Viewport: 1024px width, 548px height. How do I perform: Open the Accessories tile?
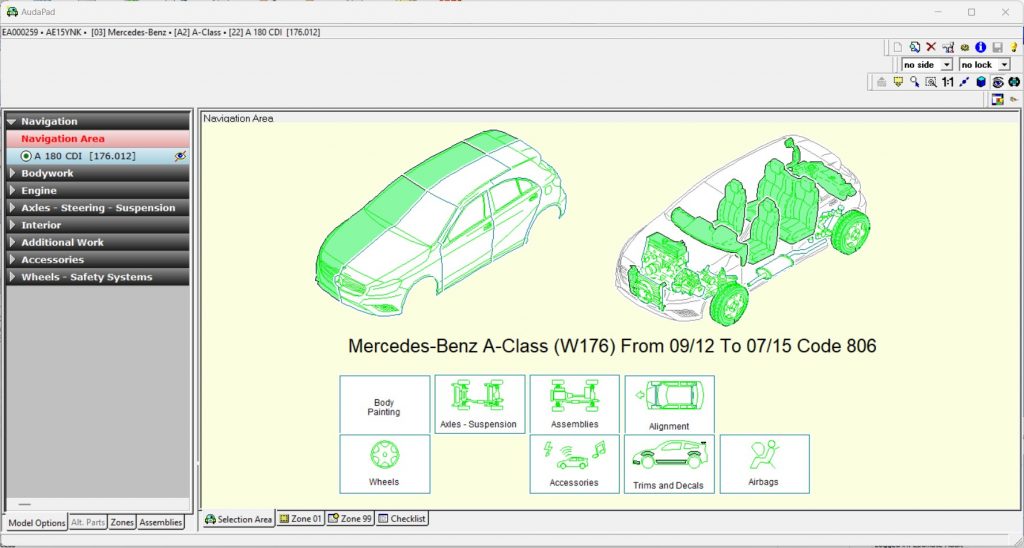pyautogui.click(x=575, y=464)
